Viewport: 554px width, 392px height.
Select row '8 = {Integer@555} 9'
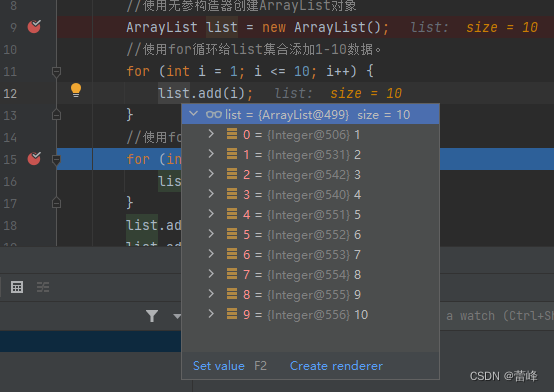tap(311, 294)
